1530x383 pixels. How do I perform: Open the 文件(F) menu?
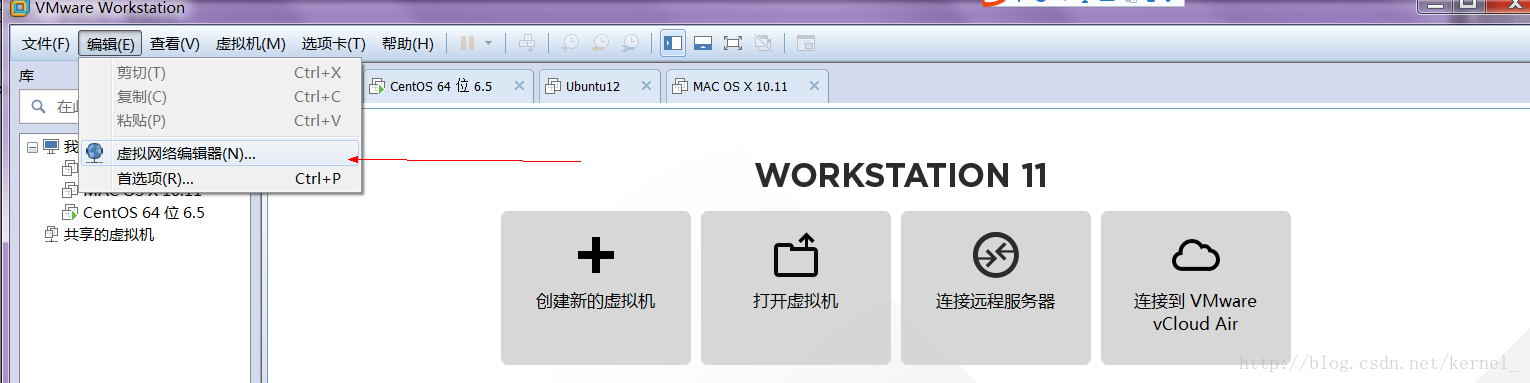tap(46, 44)
